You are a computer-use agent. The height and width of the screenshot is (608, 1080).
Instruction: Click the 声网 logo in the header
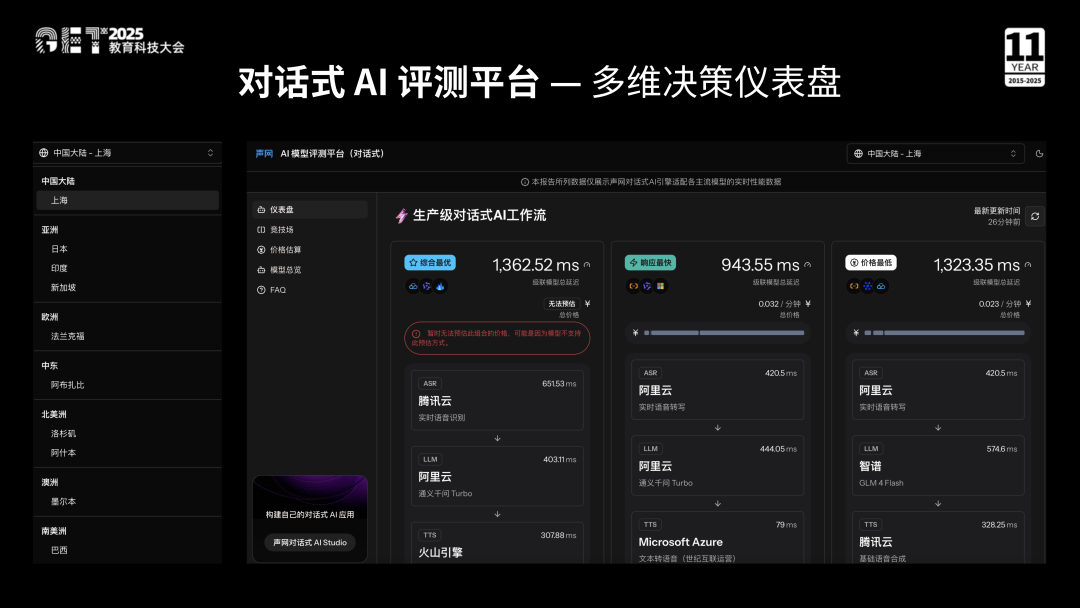(x=264, y=154)
